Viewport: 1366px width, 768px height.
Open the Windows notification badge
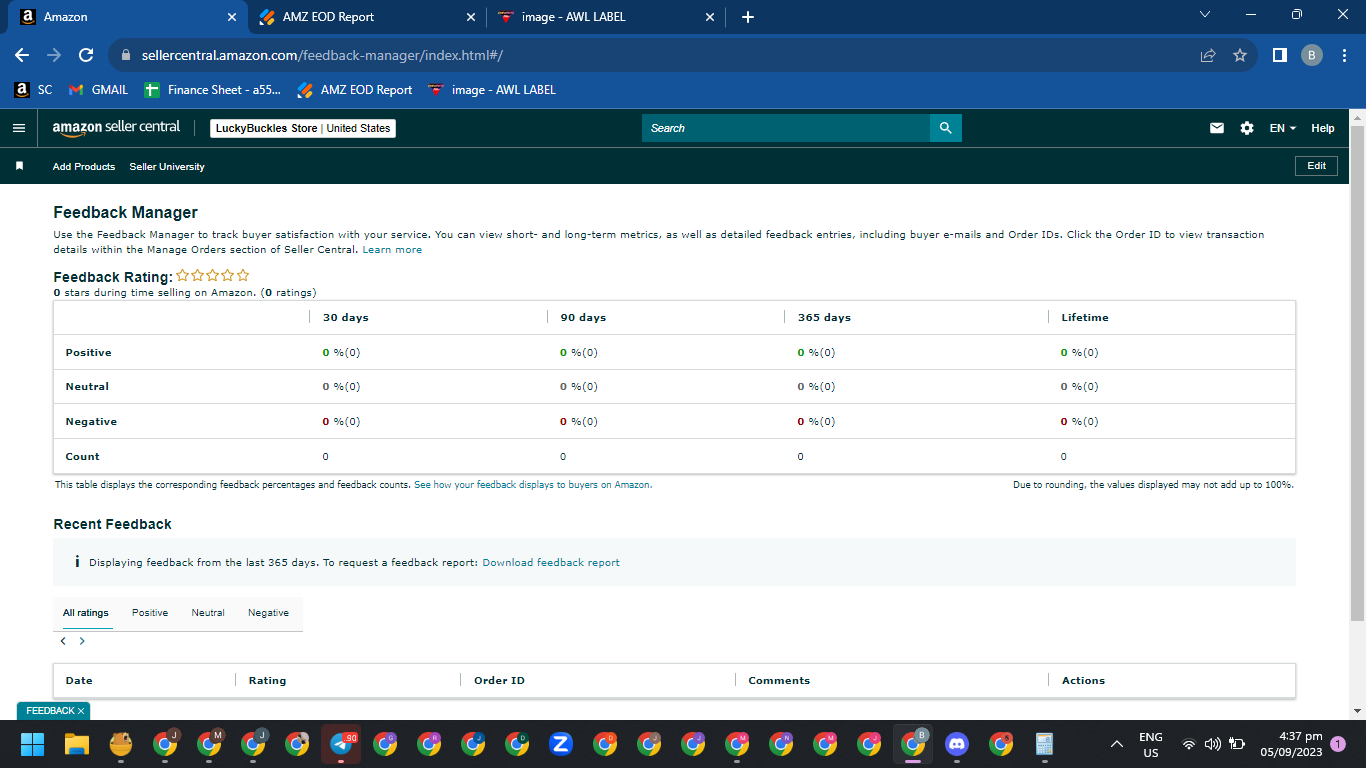click(1338, 744)
